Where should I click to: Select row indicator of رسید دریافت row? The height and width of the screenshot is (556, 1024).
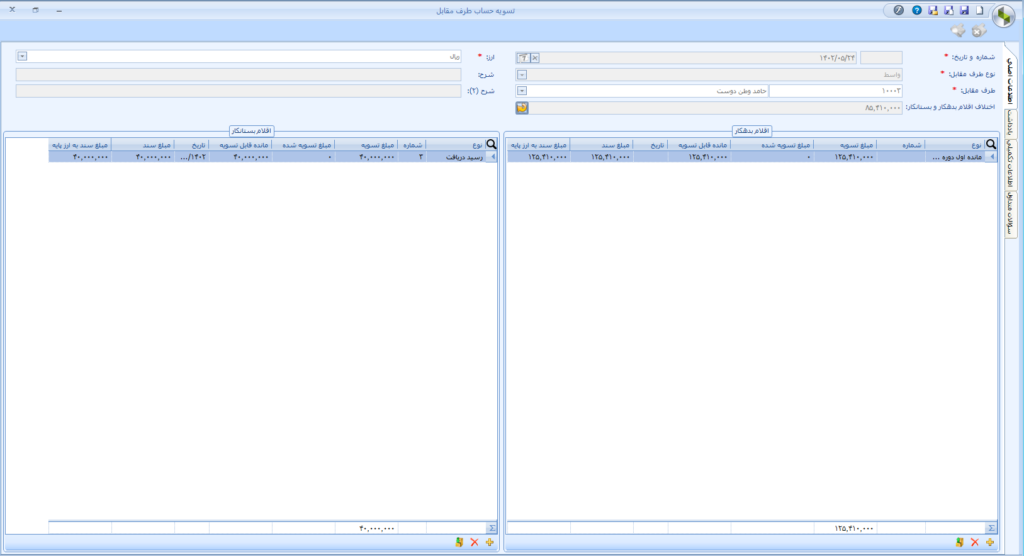[x=492, y=157]
